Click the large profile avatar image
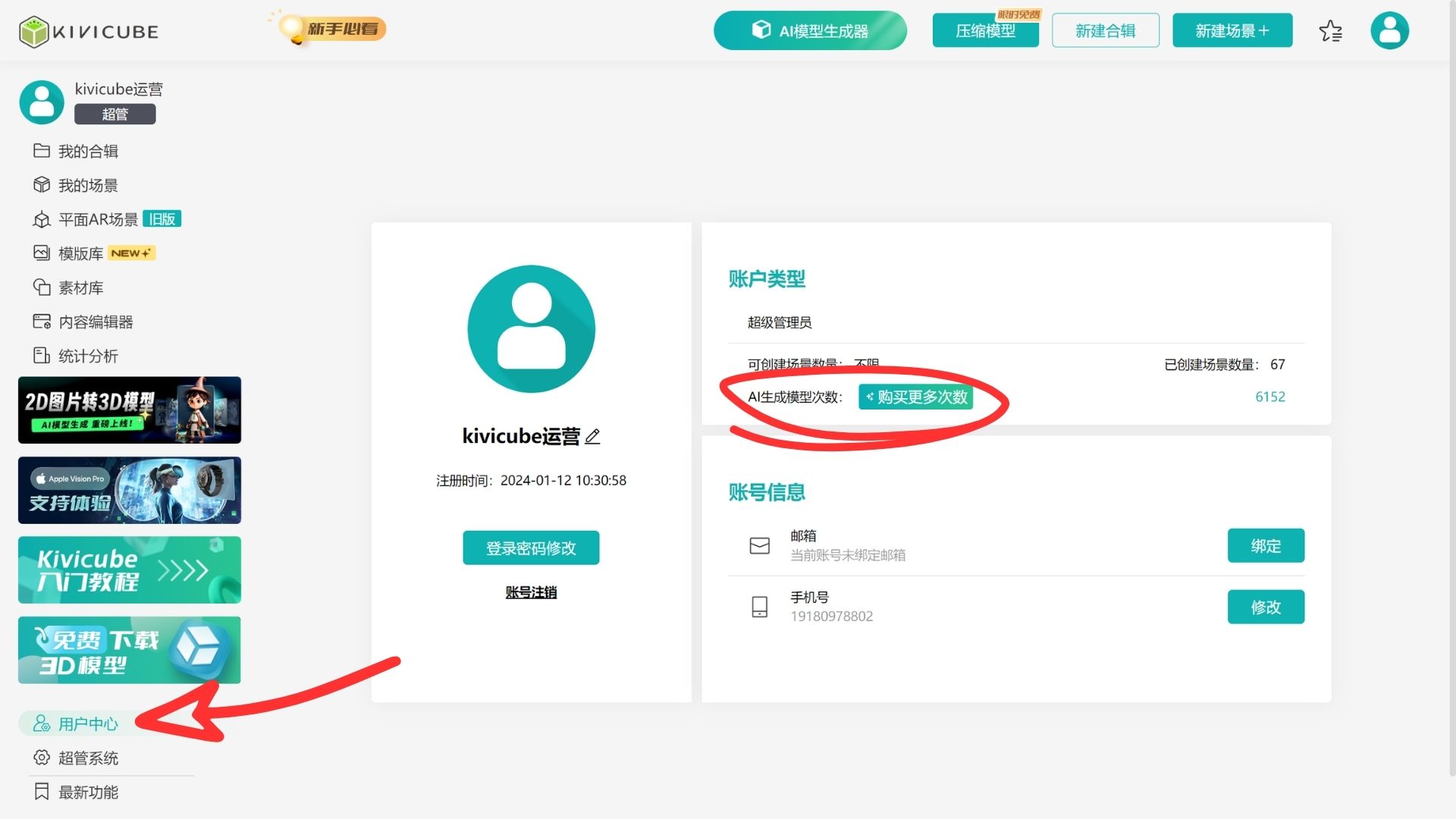The width and height of the screenshot is (1456, 819). [x=531, y=328]
